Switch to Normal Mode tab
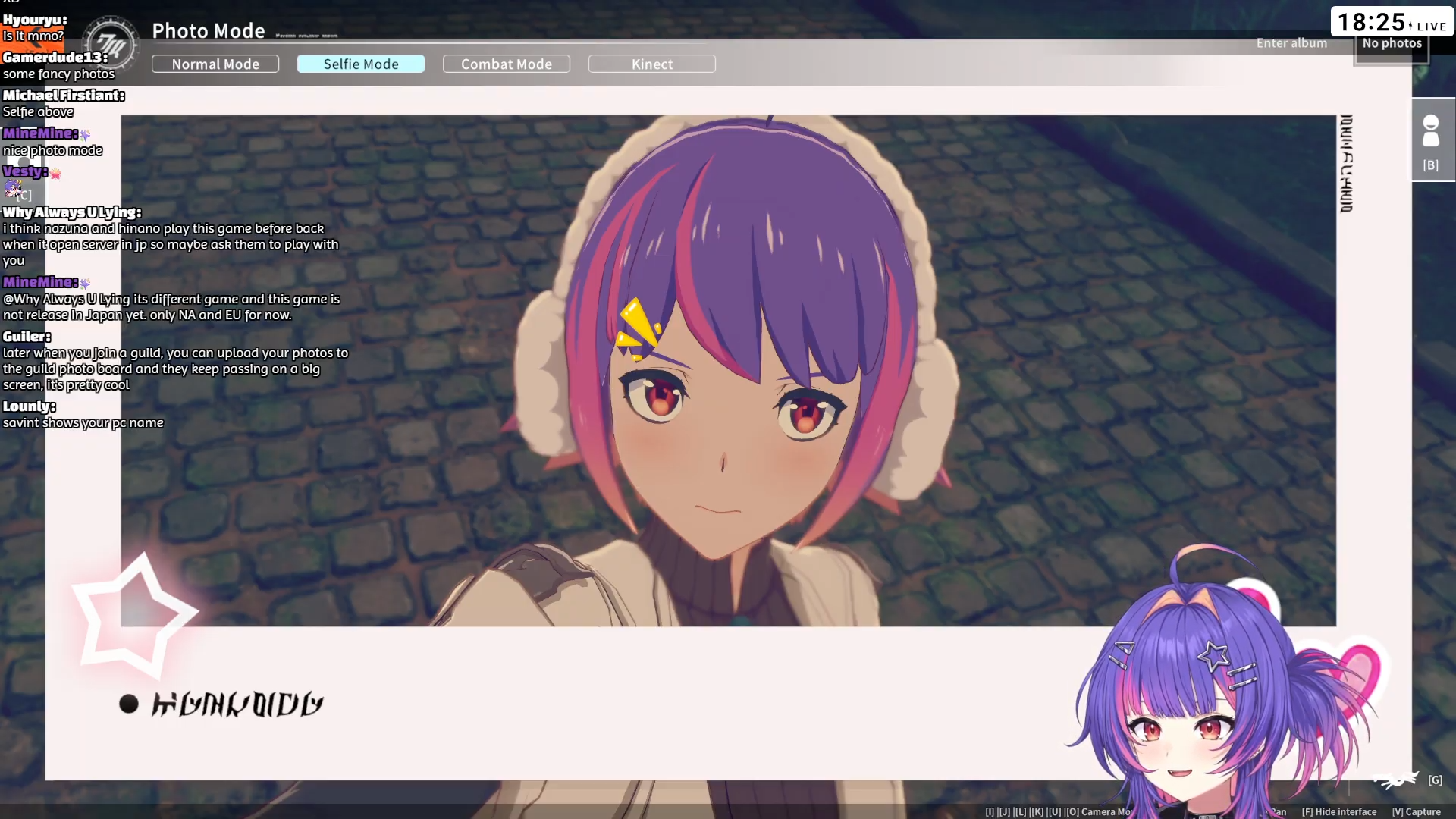The width and height of the screenshot is (1456, 819). pos(215,64)
